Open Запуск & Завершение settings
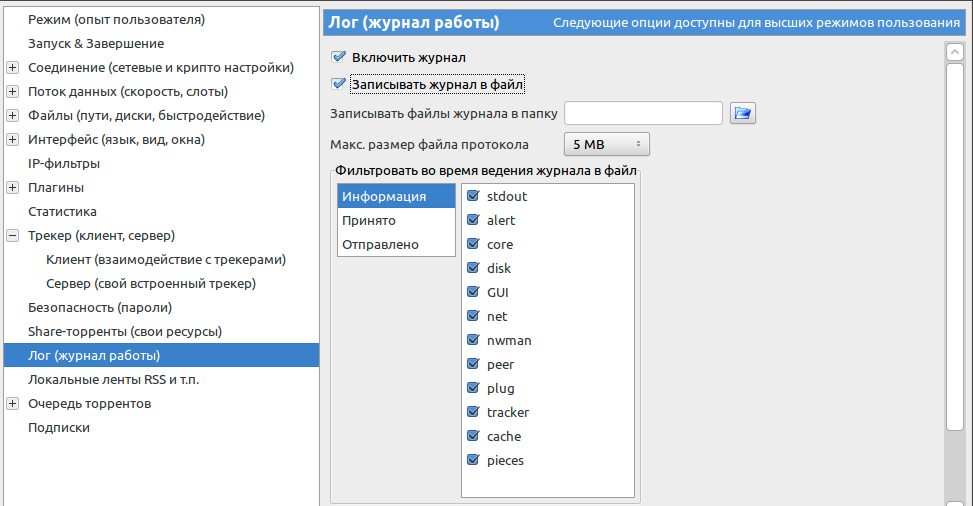 (x=96, y=43)
